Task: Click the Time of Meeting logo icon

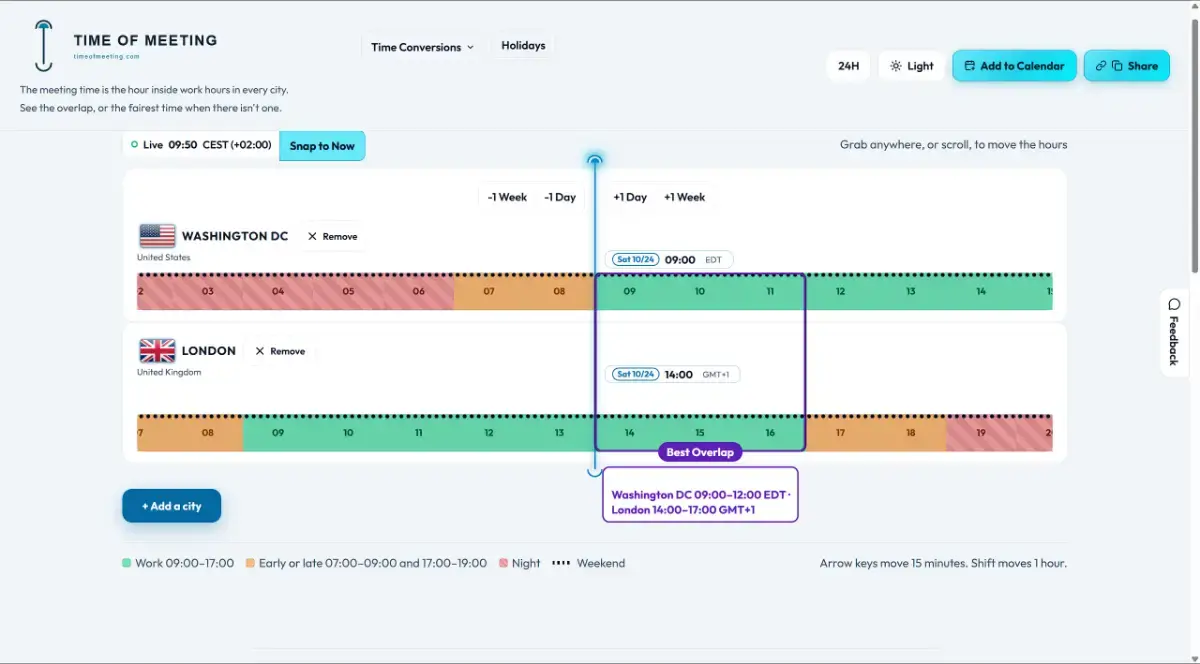Action: (43, 46)
